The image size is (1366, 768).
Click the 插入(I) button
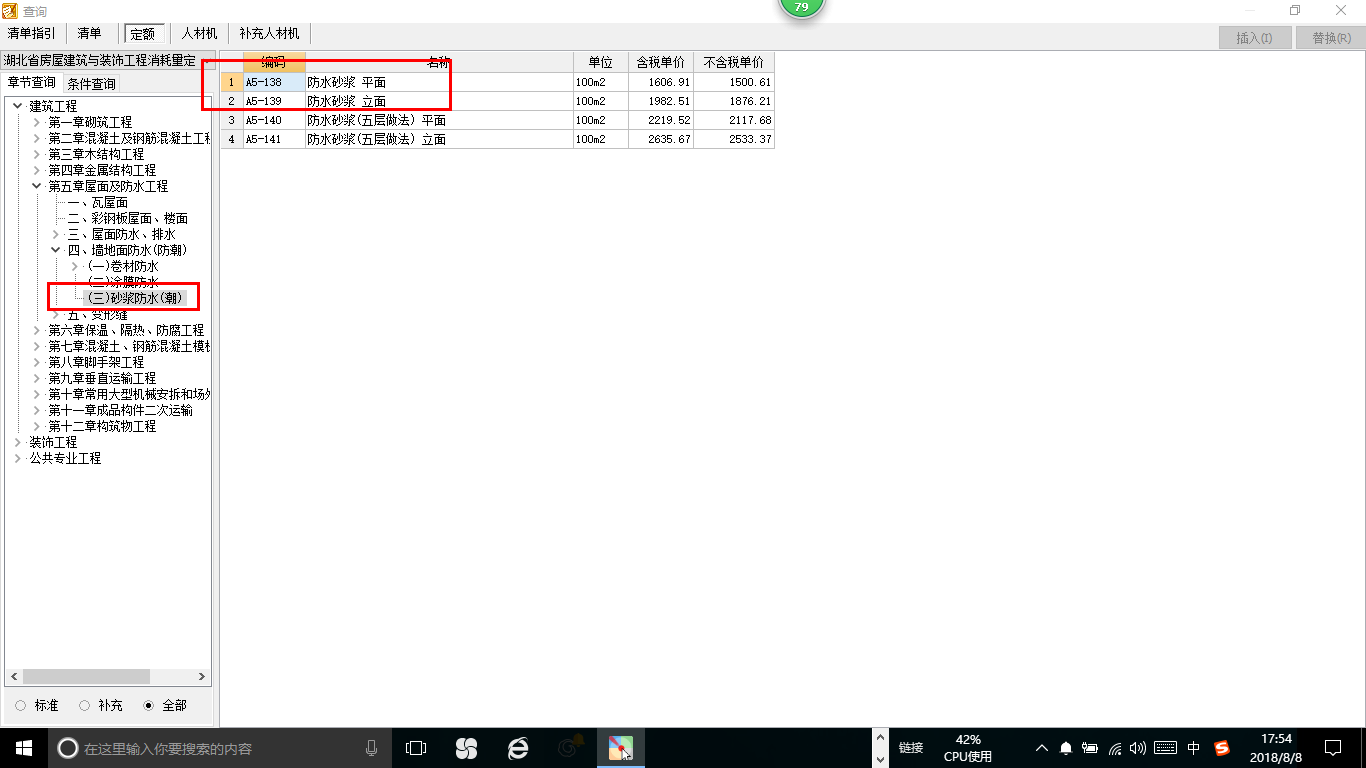point(1254,38)
